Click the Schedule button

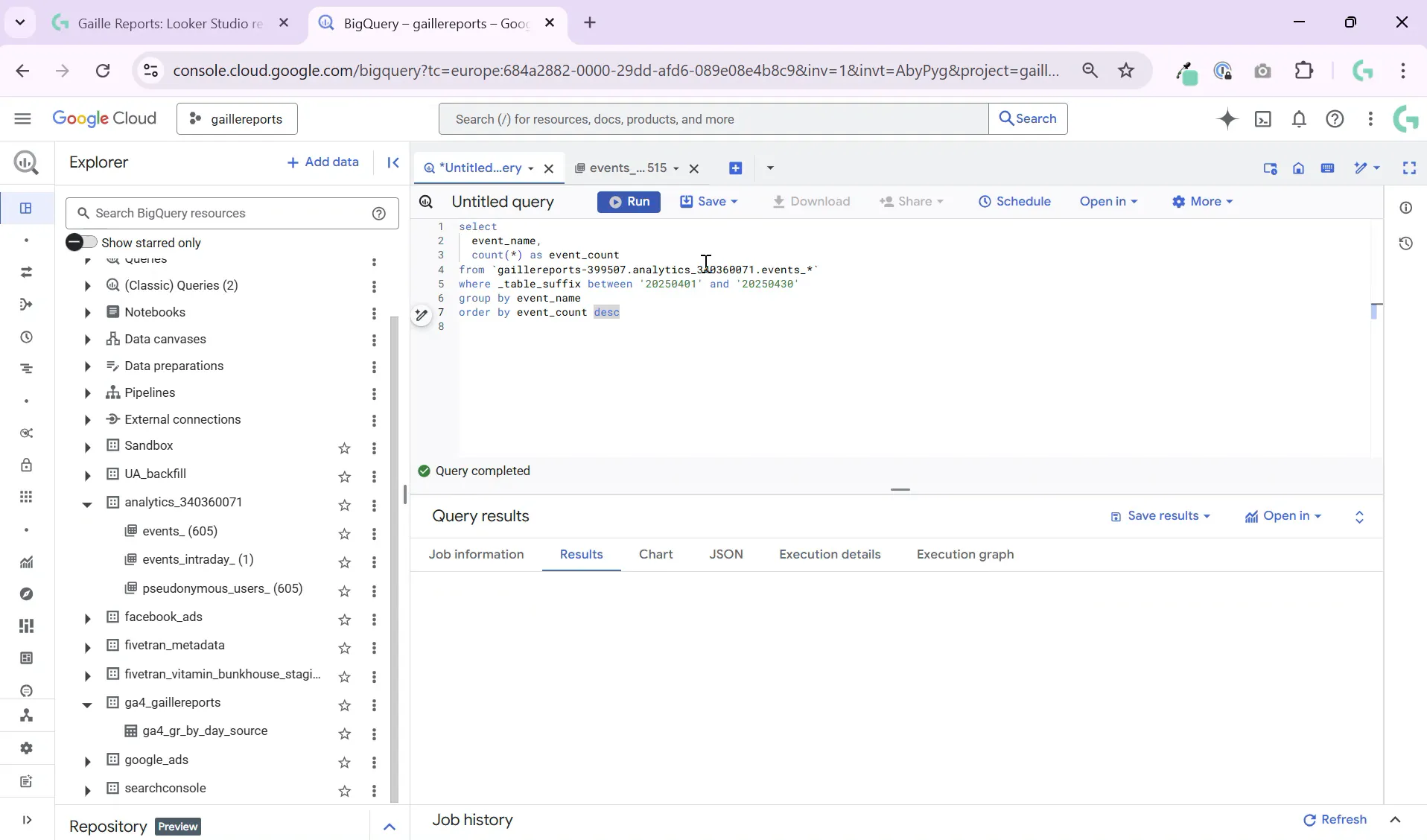point(1014,202)
